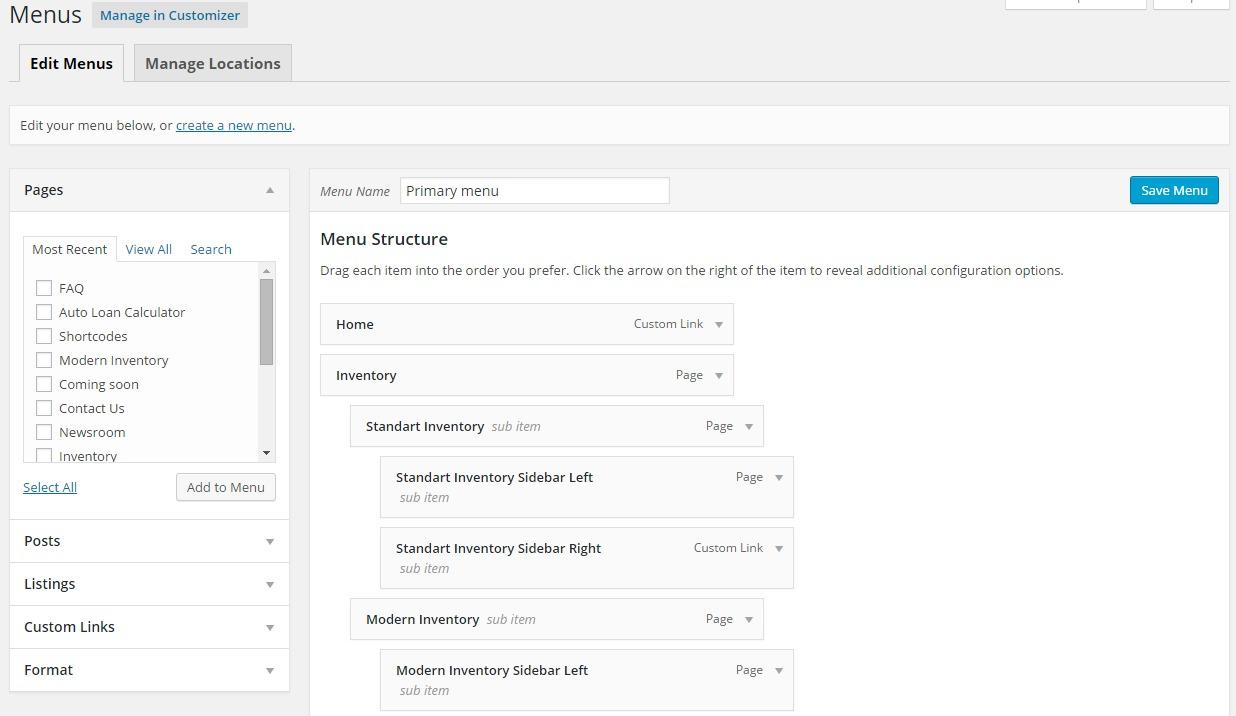Expand Standart Inventory Sidebar Right arrow
Screen dimensions: 1236x716
(x=778, y=549)
